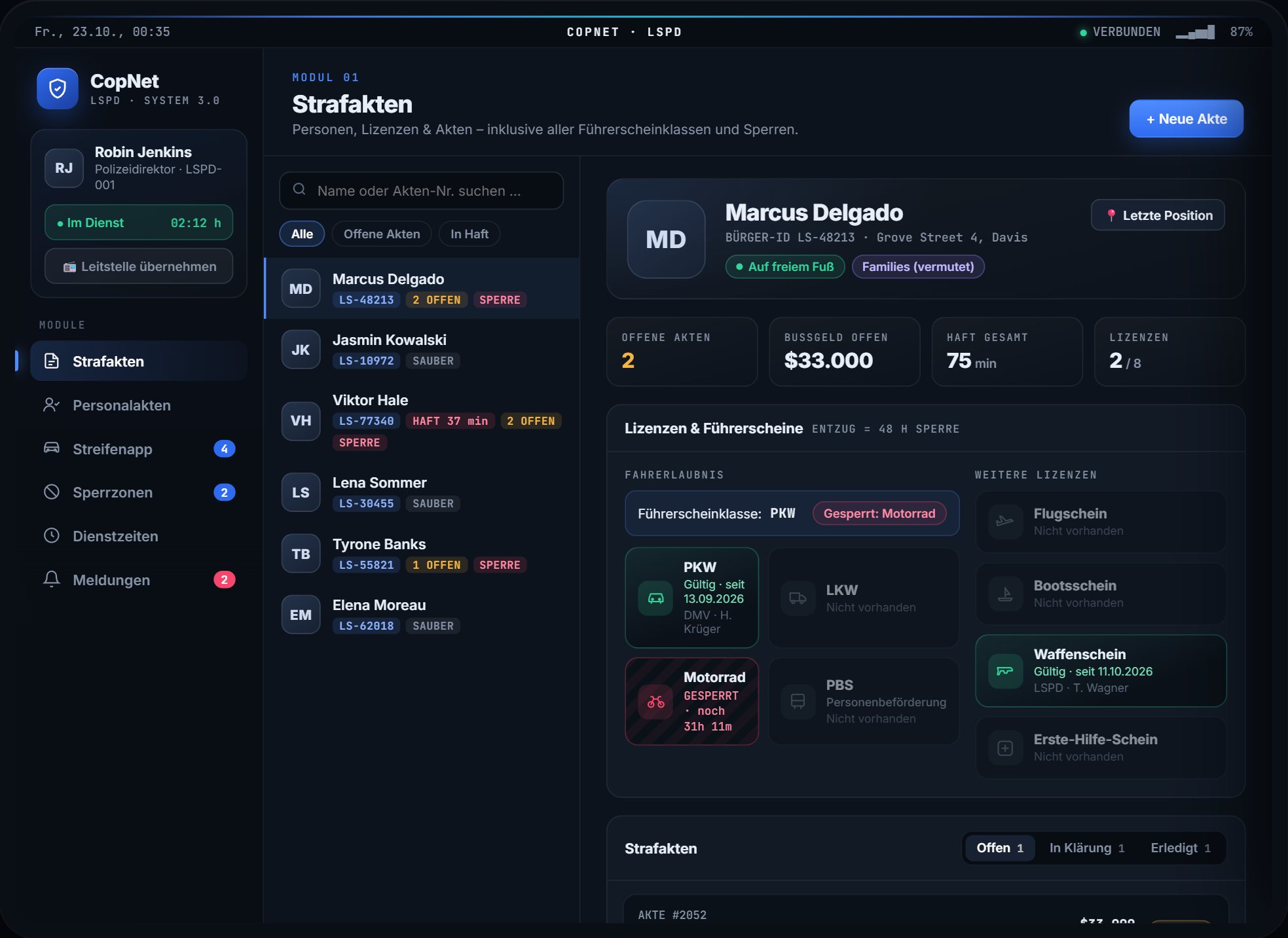Screen dimensions: 1288x938
Task: Filter list by In Haft
Action: pos(469,234)
